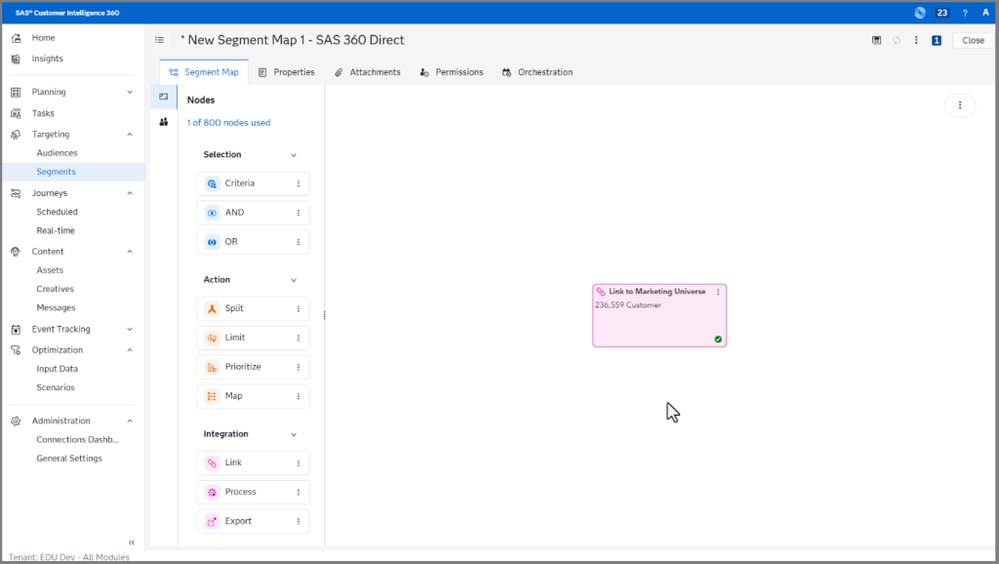Click the save icon in header
The width and height of the screenshot is (999, 564).
(x=877, y=40)
